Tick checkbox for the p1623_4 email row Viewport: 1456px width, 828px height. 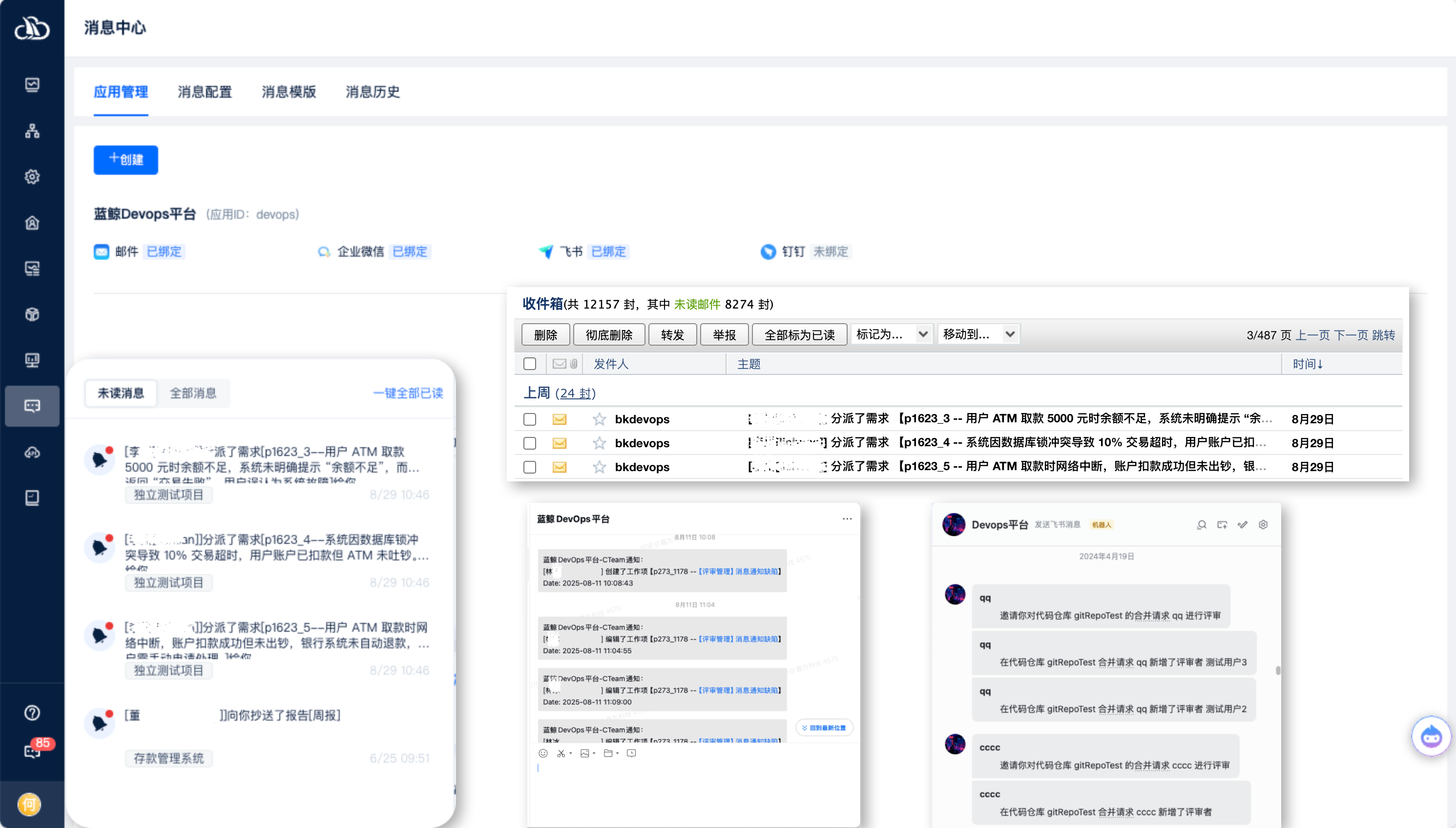(529, 443)
